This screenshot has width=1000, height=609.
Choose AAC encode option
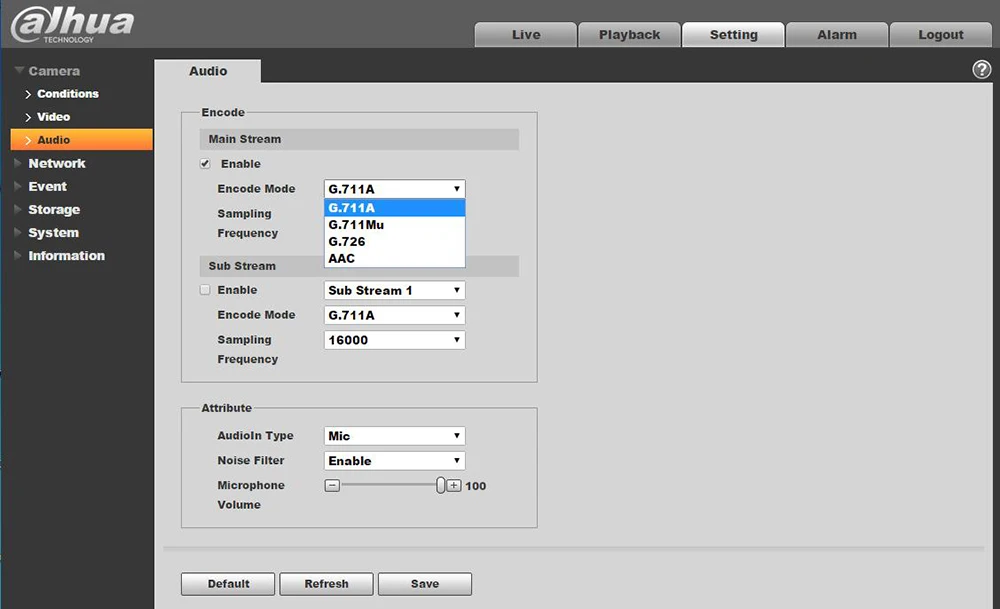[394, 258]
